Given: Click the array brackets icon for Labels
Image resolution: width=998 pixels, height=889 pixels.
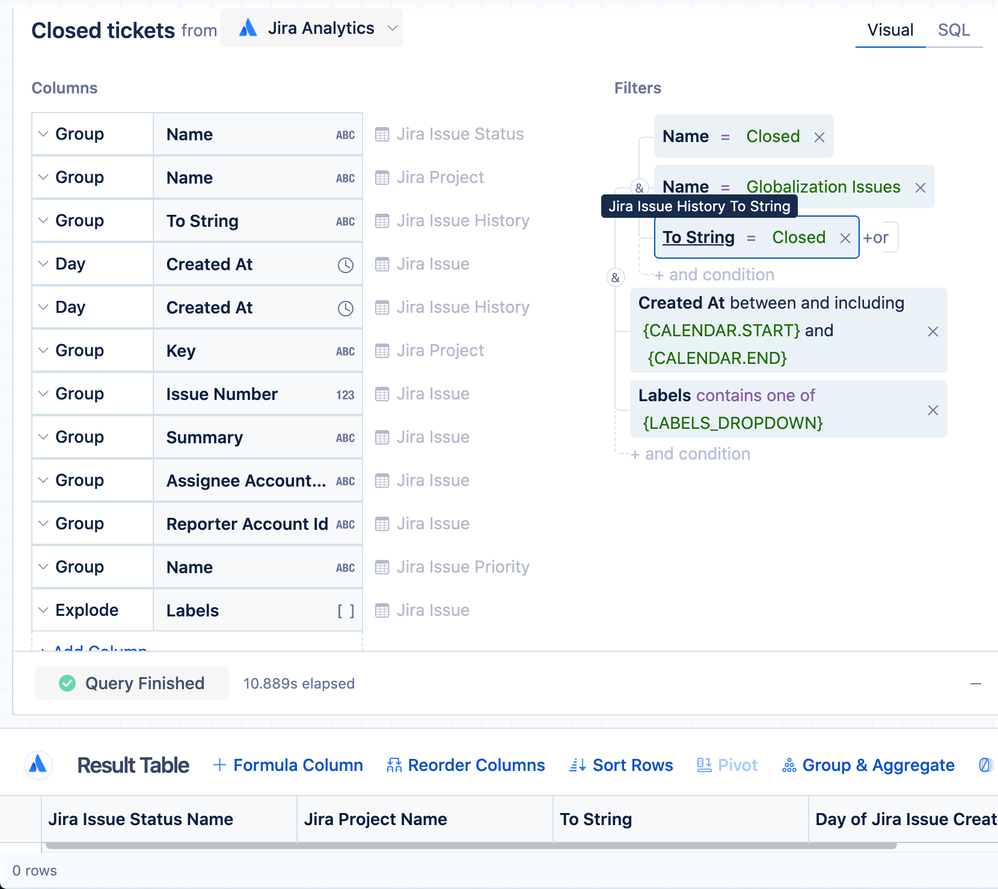Looking at the screenshot, I should [346, 611].
